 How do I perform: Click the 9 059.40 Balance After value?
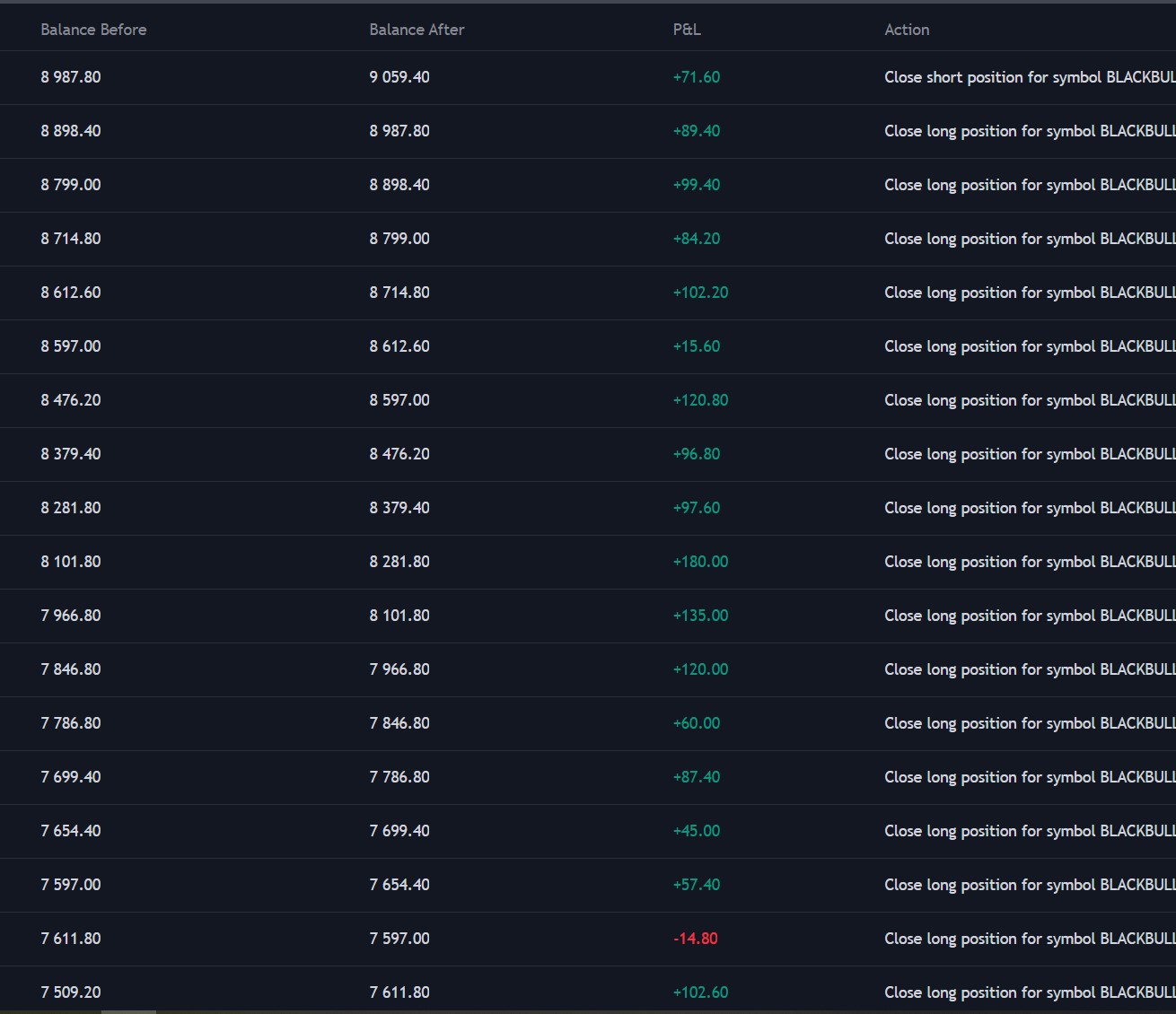click(x=399, y=77)
